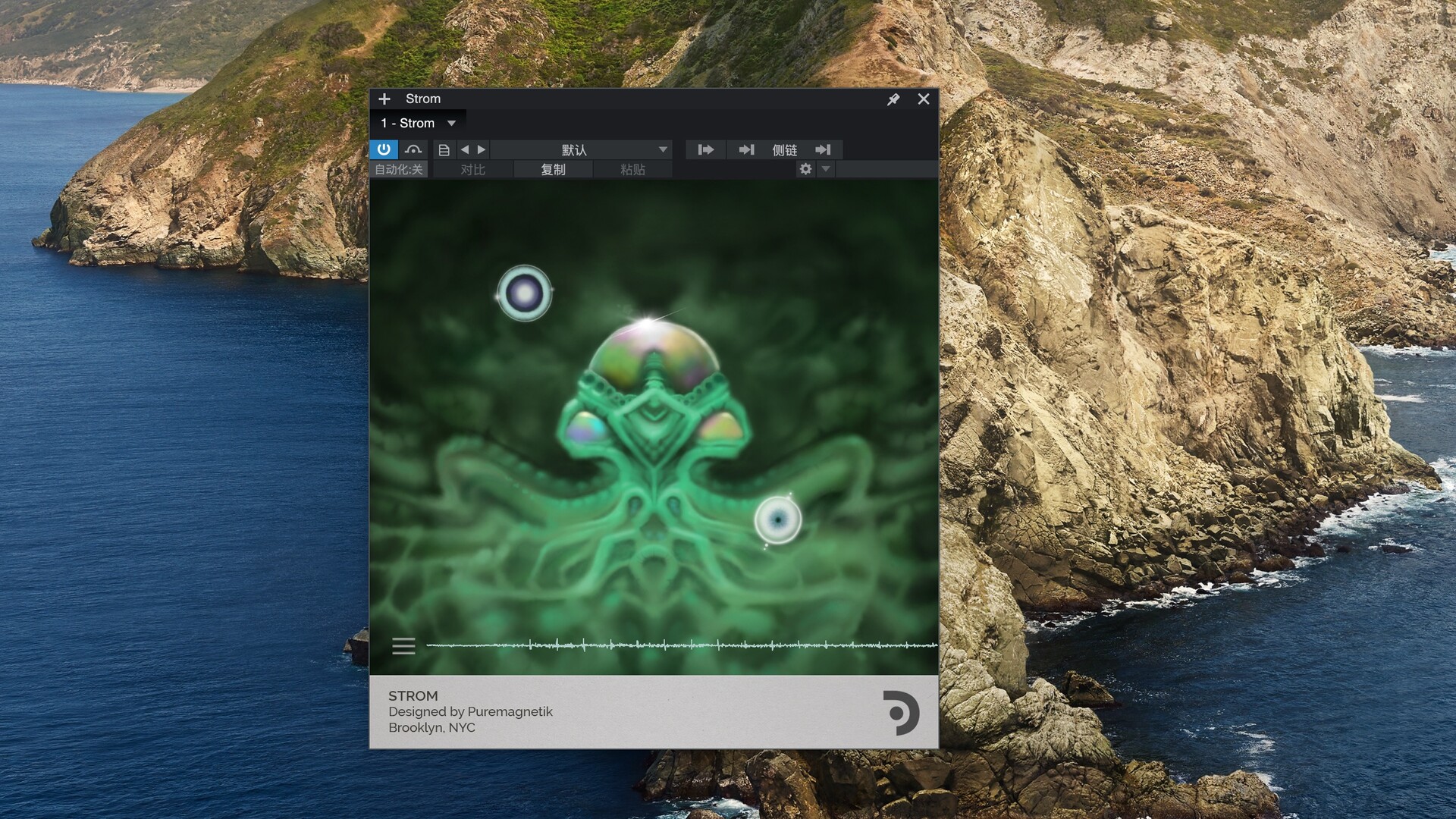
Task: Click the STROM title text in footer
Action: (413, 695)
